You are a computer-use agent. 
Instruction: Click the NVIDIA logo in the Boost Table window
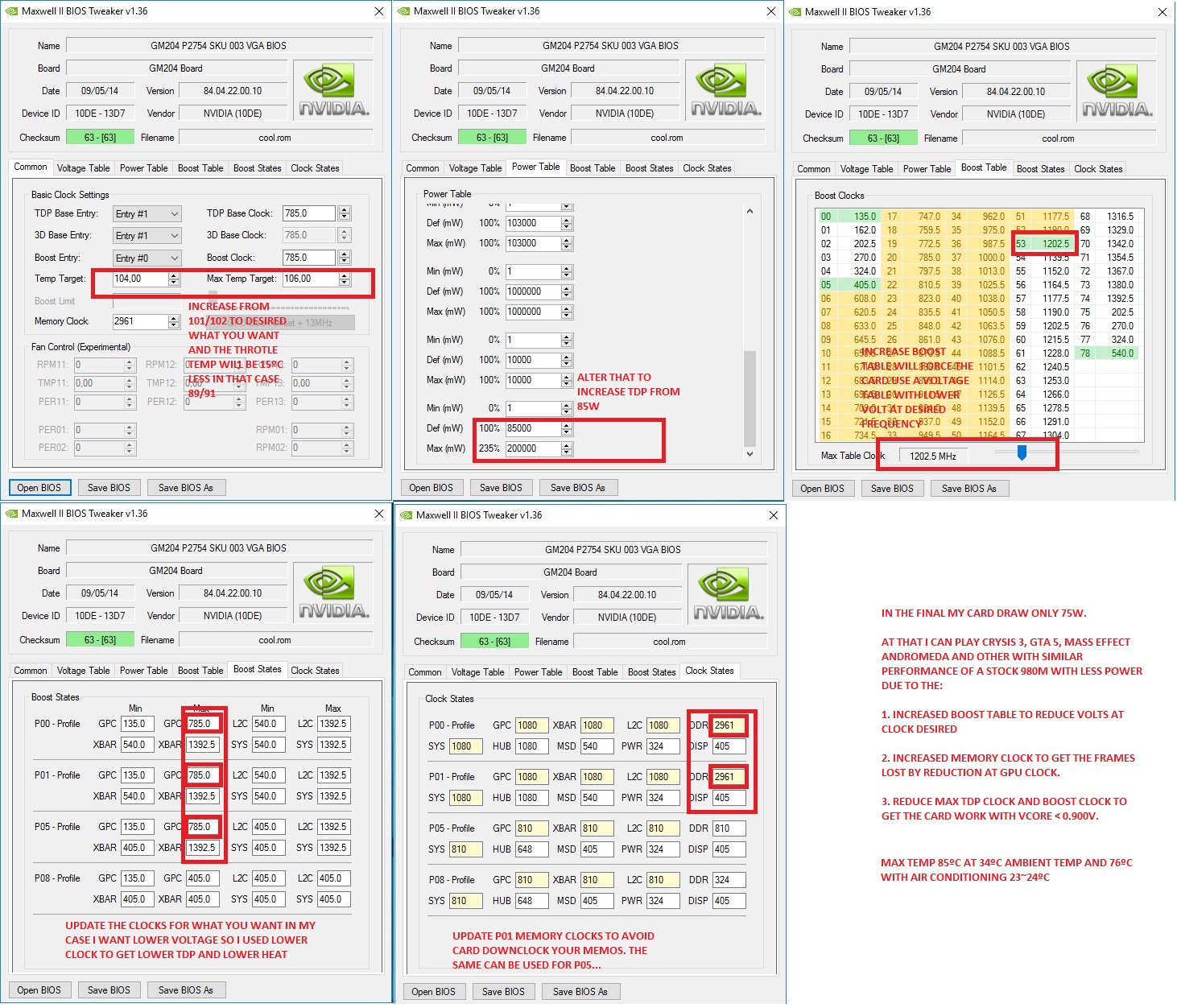point(1117,91)
